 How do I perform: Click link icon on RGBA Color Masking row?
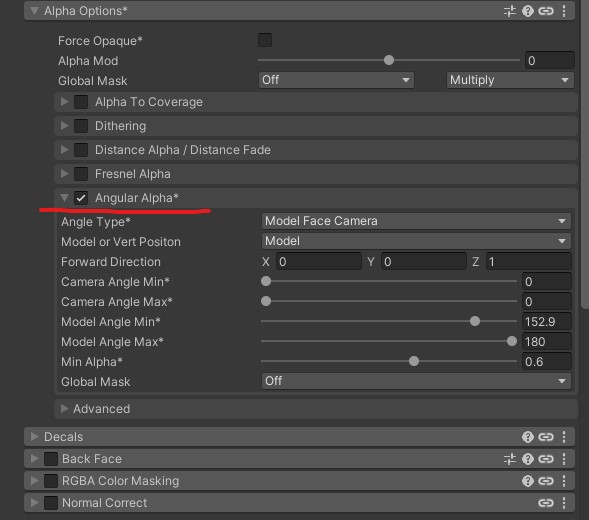[546, 481]
